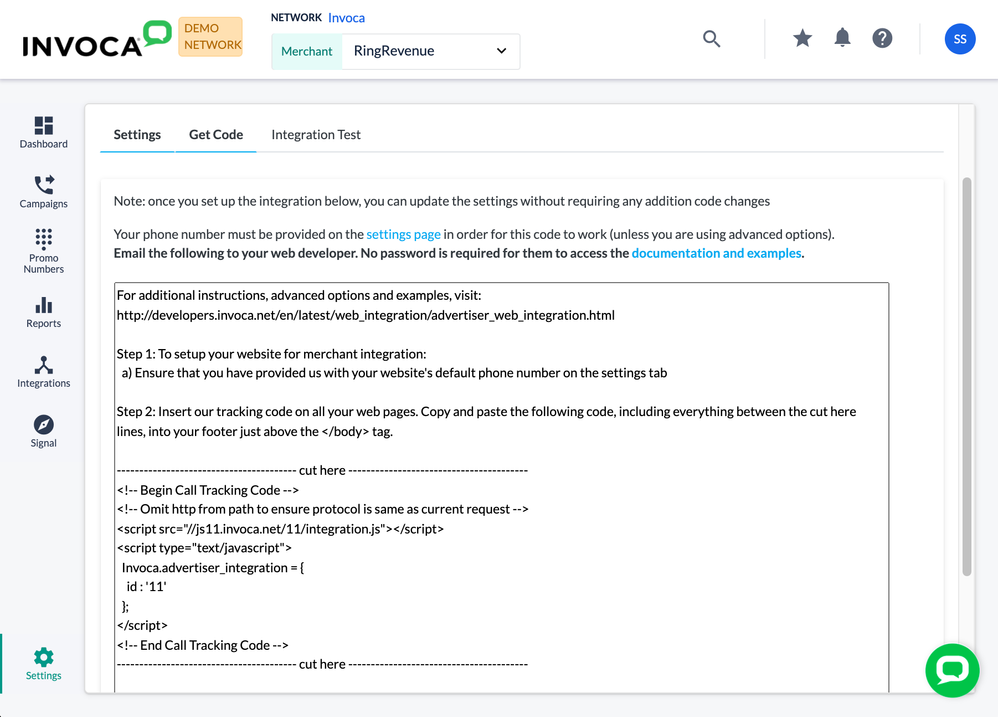Switch to the Settings tab
This screenshot has height=717, width=998.
coord(137,135)
